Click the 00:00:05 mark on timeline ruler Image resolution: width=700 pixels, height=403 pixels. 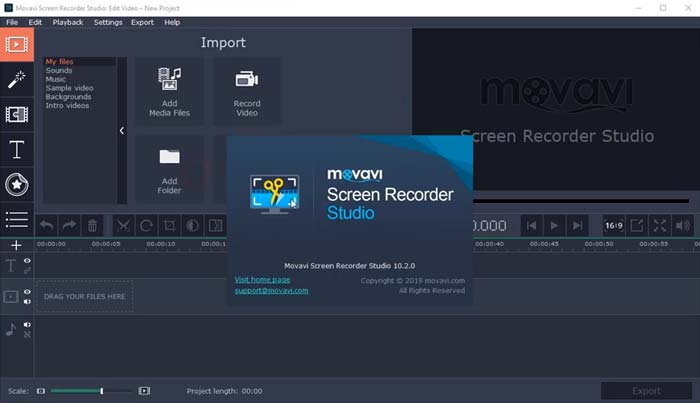click(106, 244)
